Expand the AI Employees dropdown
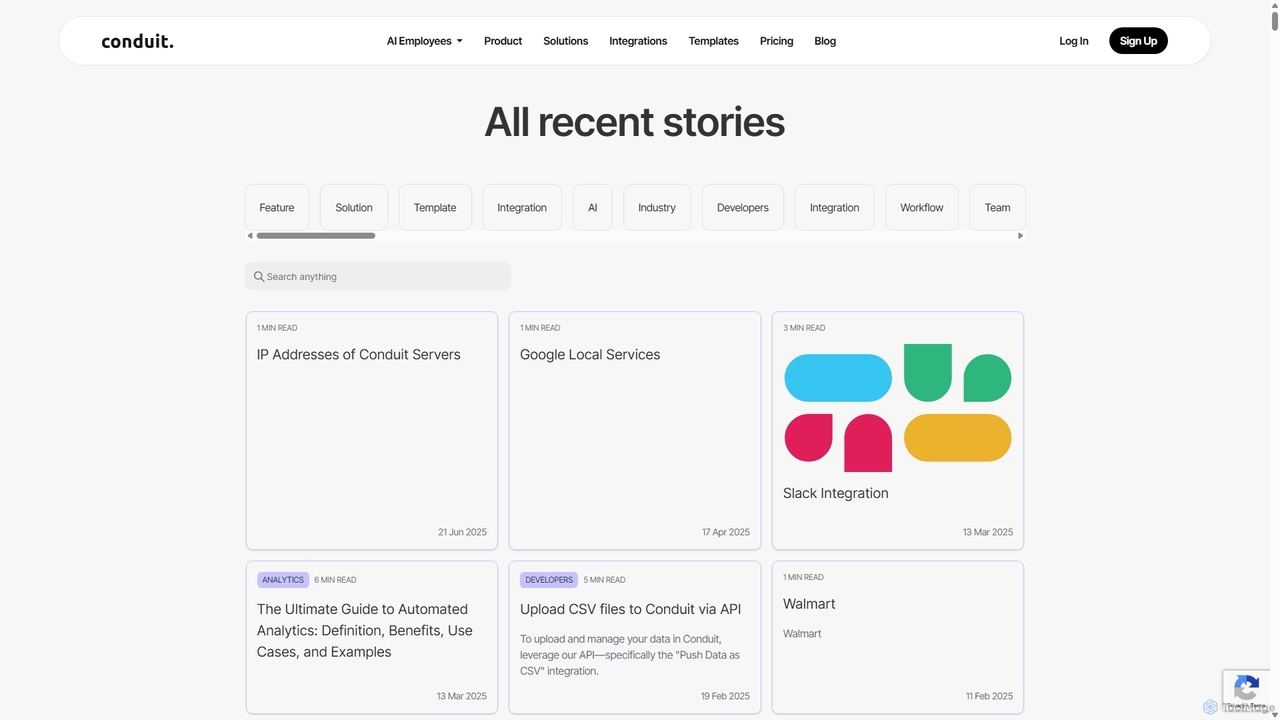 coord(424,41)
